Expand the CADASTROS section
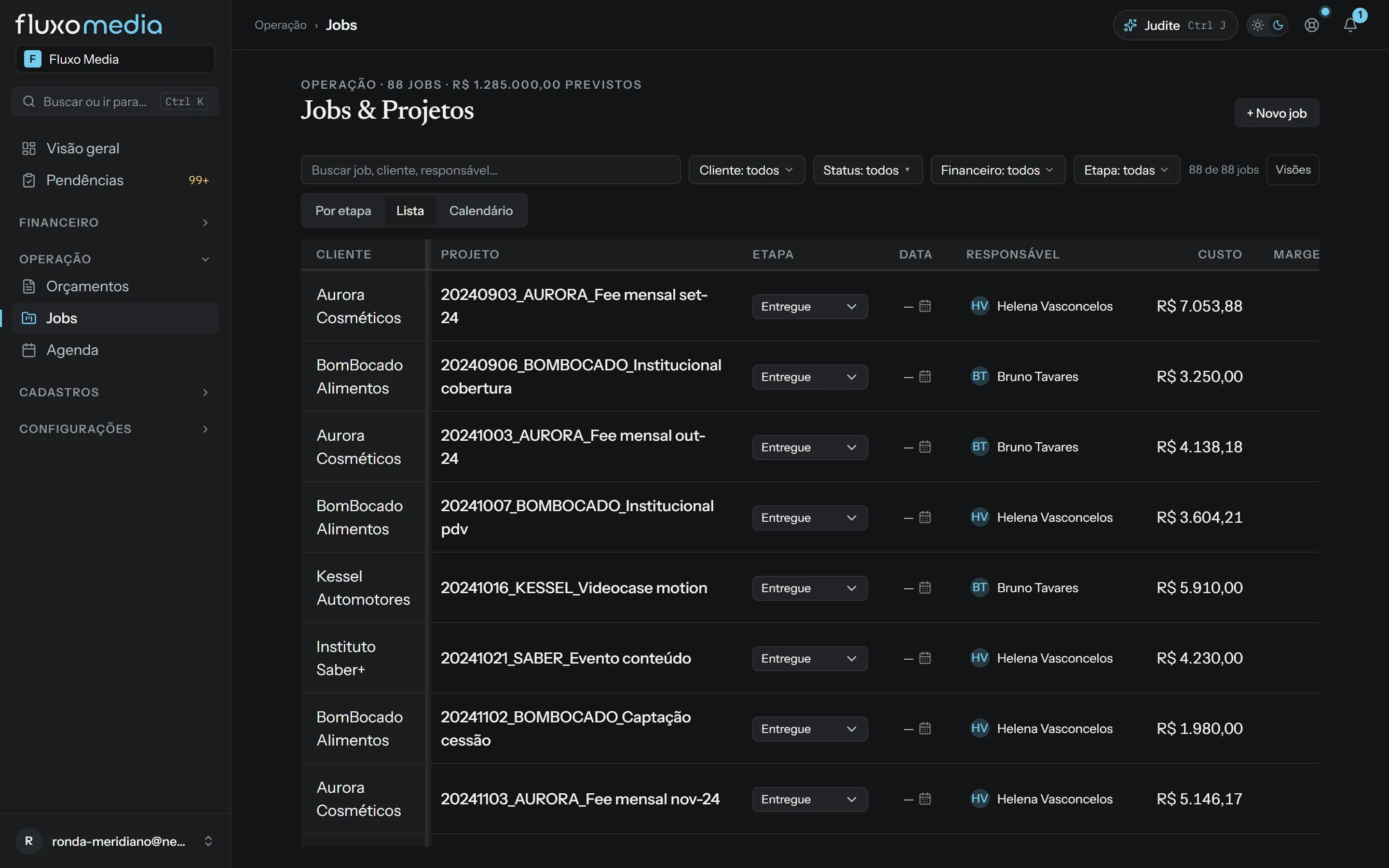 [115, 393]
